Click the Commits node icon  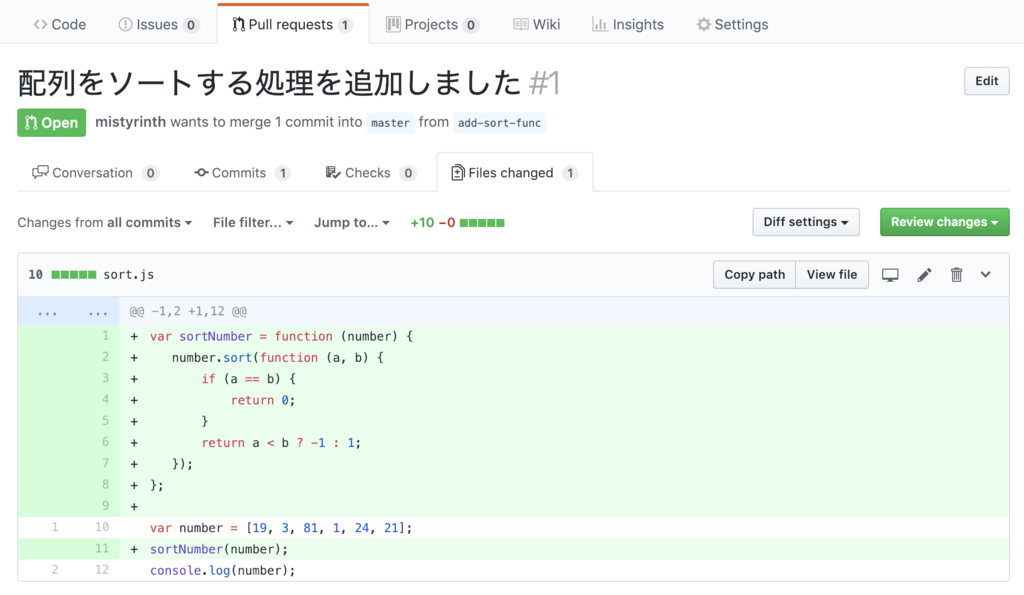[x=201, y=172]
